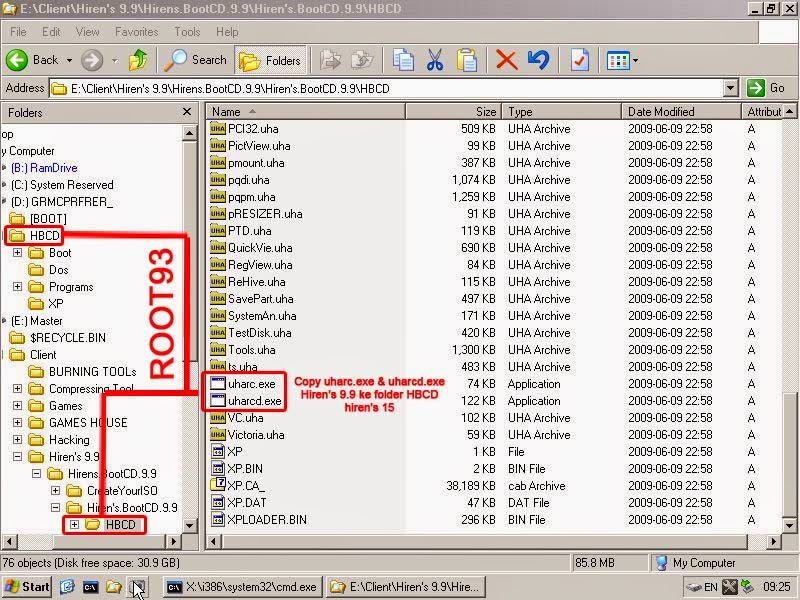Click into the Address path field

click(x=386, y=88)
